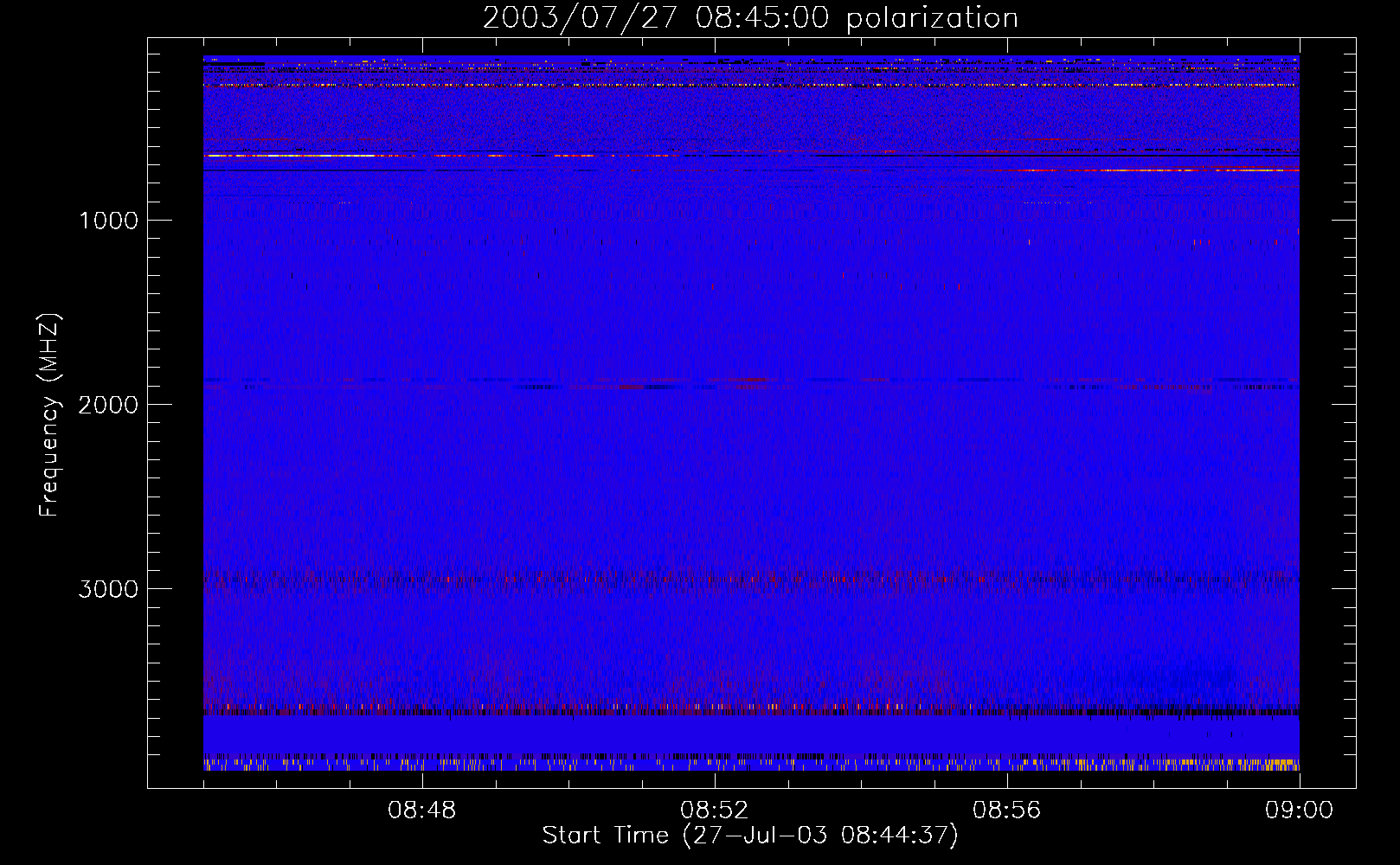
Task: Click the 2000 frequency tick label
Action: [x=108, y=405]
